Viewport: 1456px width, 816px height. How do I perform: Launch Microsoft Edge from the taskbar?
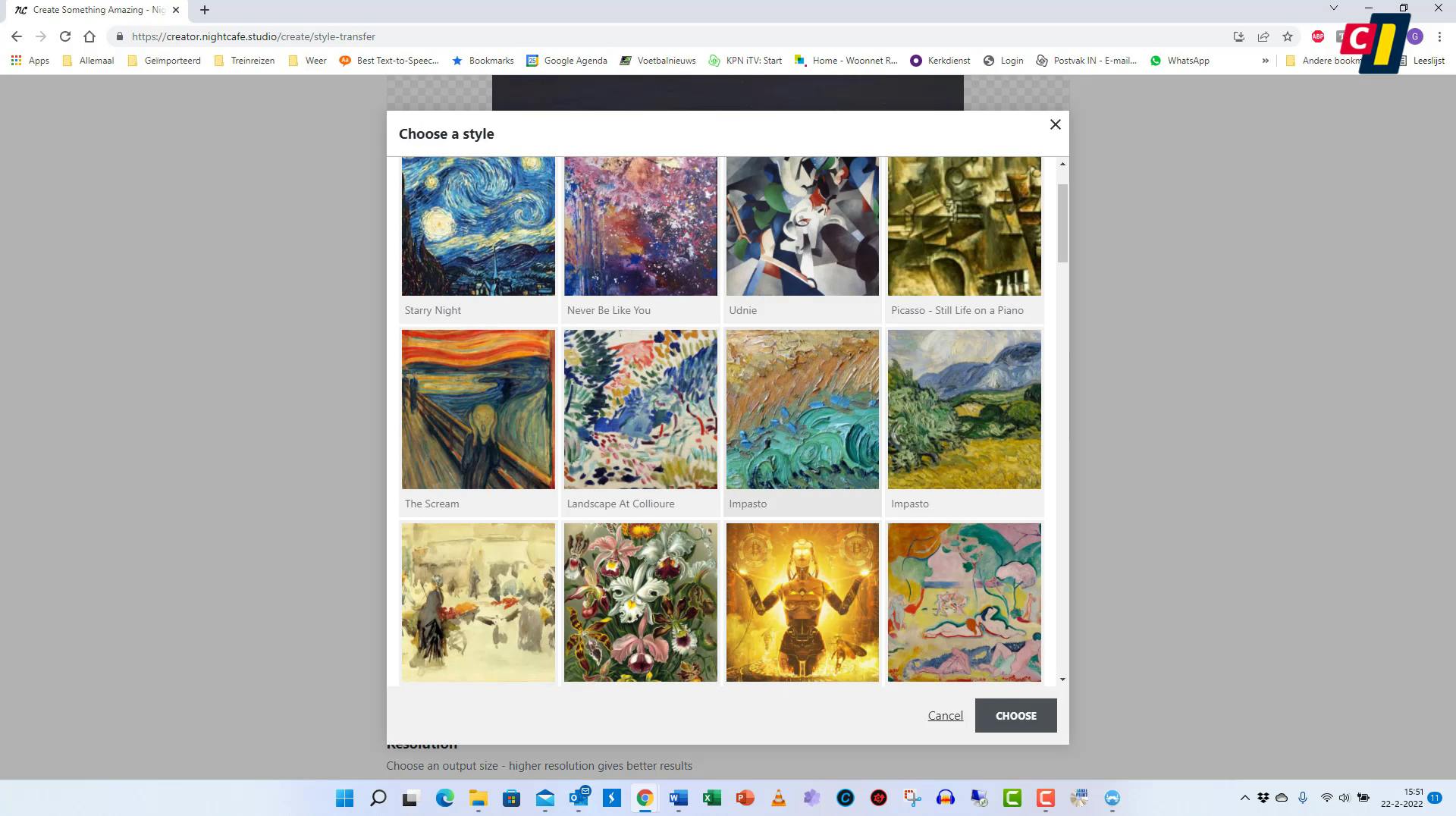point(445,798)
